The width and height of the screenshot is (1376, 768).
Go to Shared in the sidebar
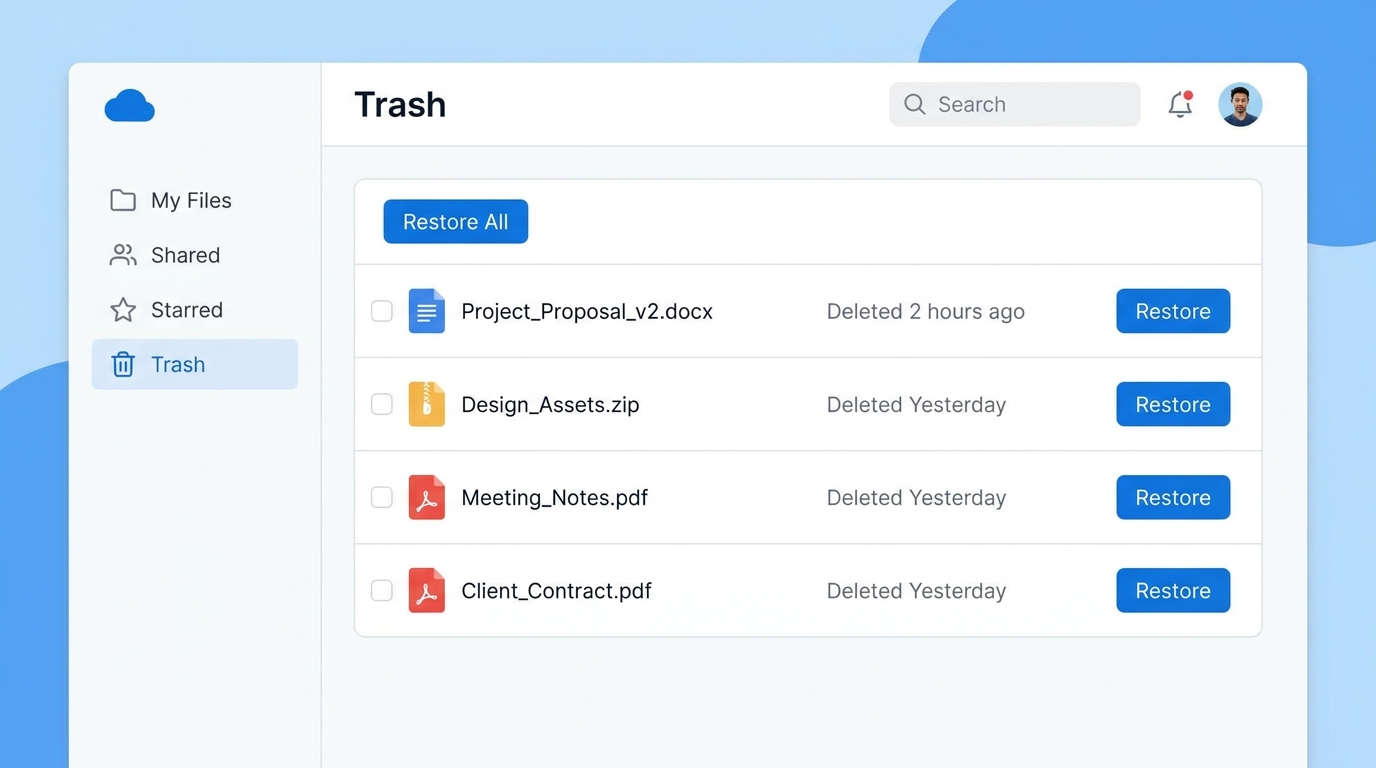(x=184, y=255)
